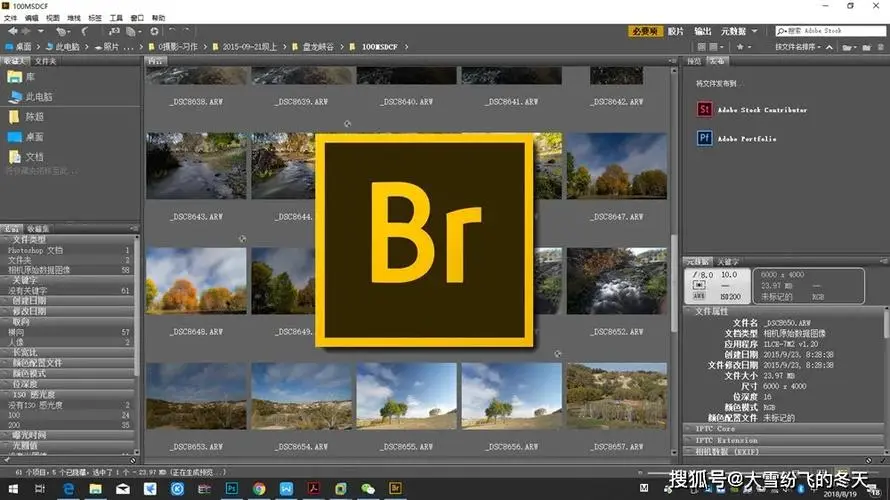
Task: Select the _DSC8655.ARW thumbnail
Action: [x=406, y=396]
